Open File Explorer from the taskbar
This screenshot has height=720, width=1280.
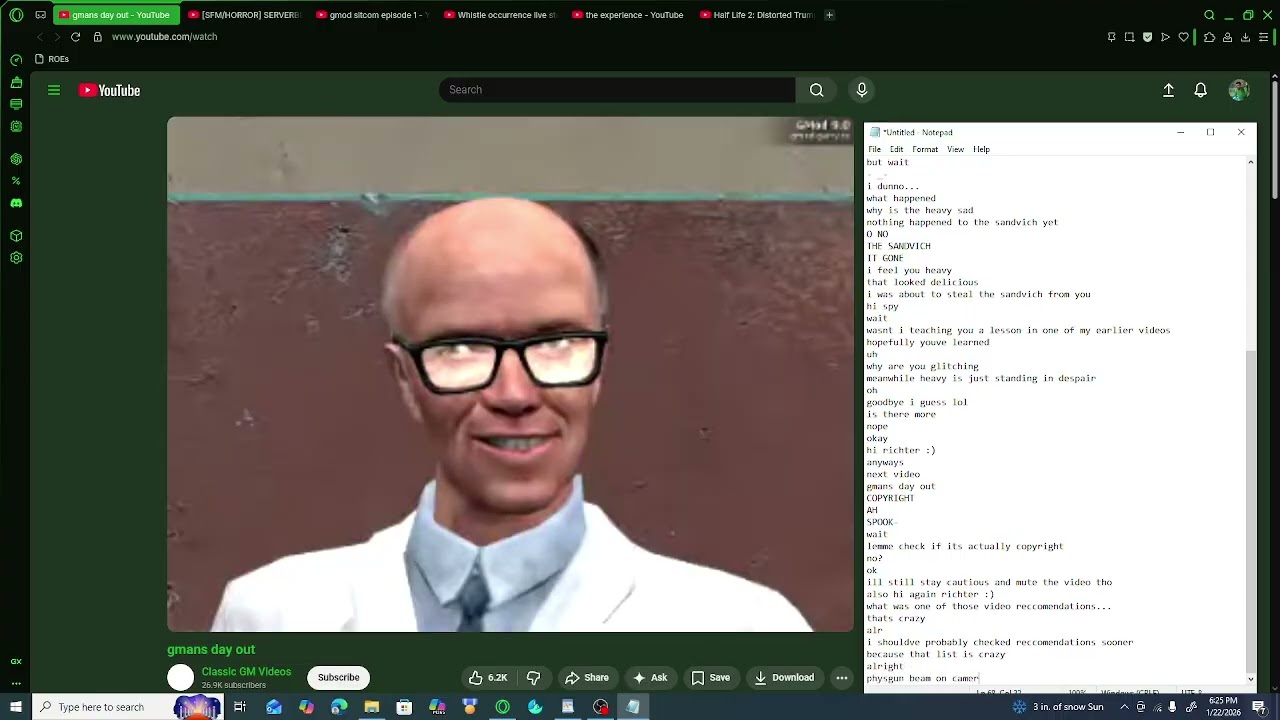pyautogui.click(x=372, y=707)
